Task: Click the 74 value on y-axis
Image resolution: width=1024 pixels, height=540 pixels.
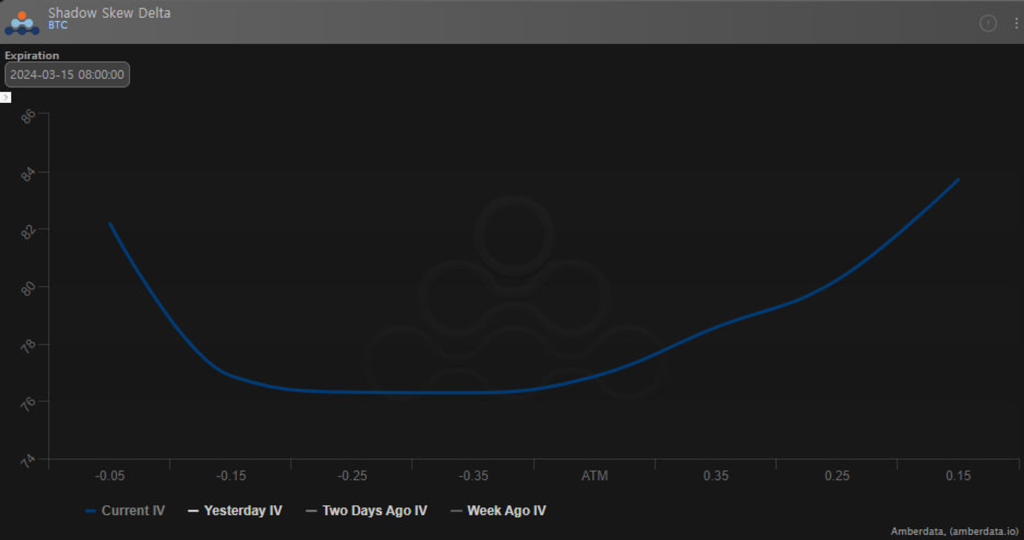Action: 28,460
